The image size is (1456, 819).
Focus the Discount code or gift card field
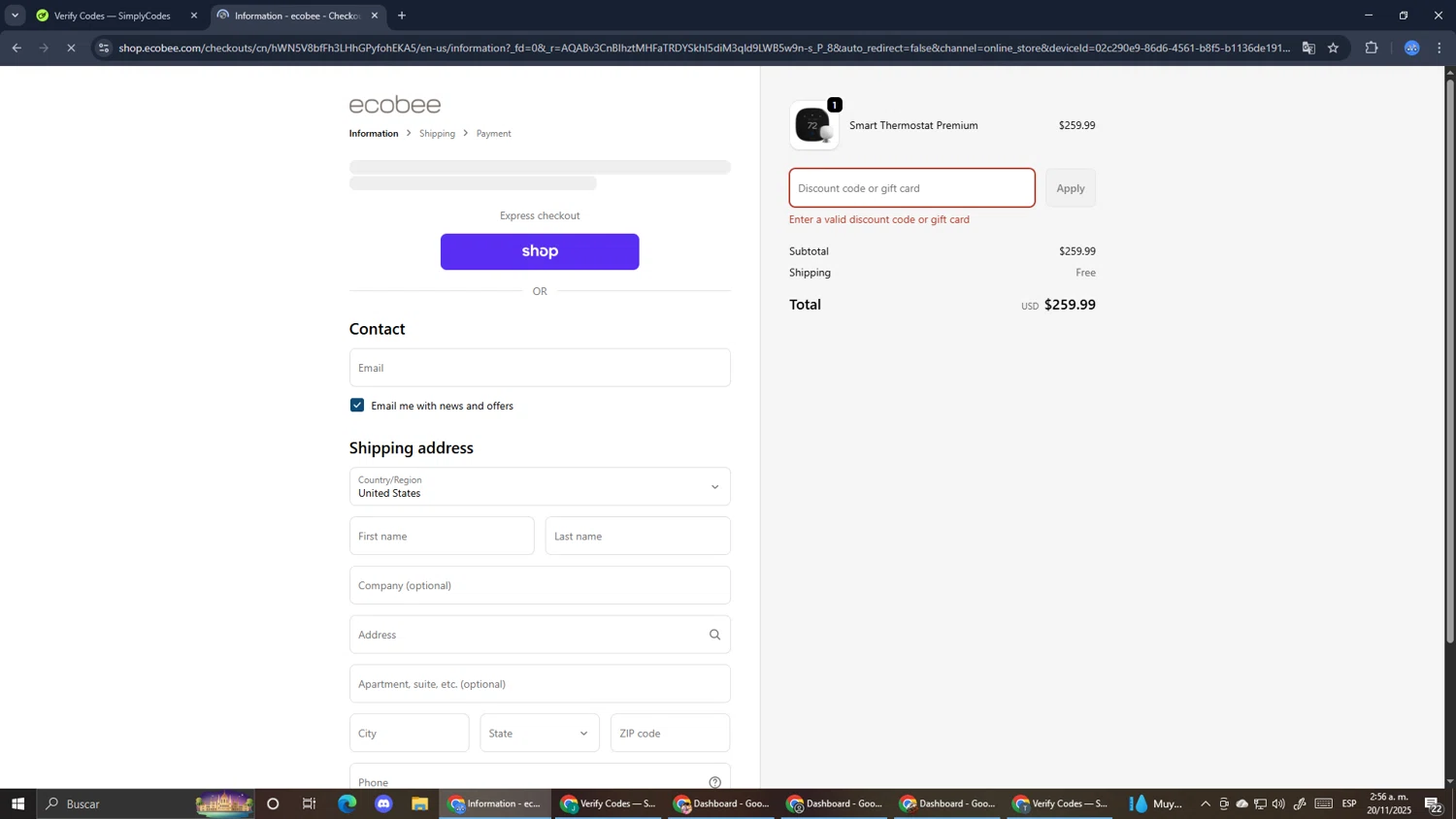click(911, 188)
